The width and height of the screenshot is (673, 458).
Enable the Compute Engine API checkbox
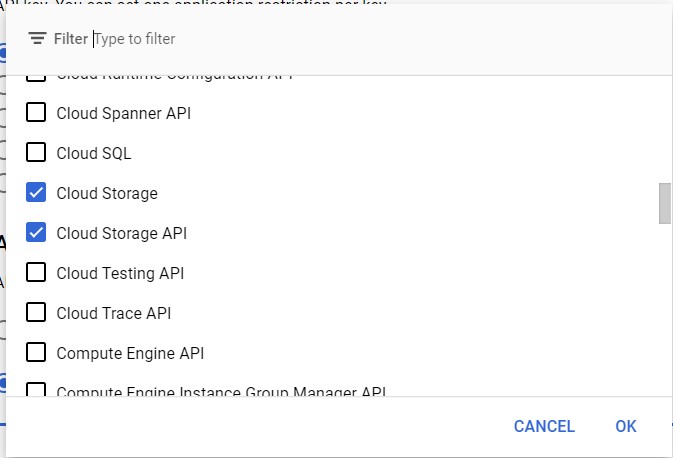(x=36, y=353)
